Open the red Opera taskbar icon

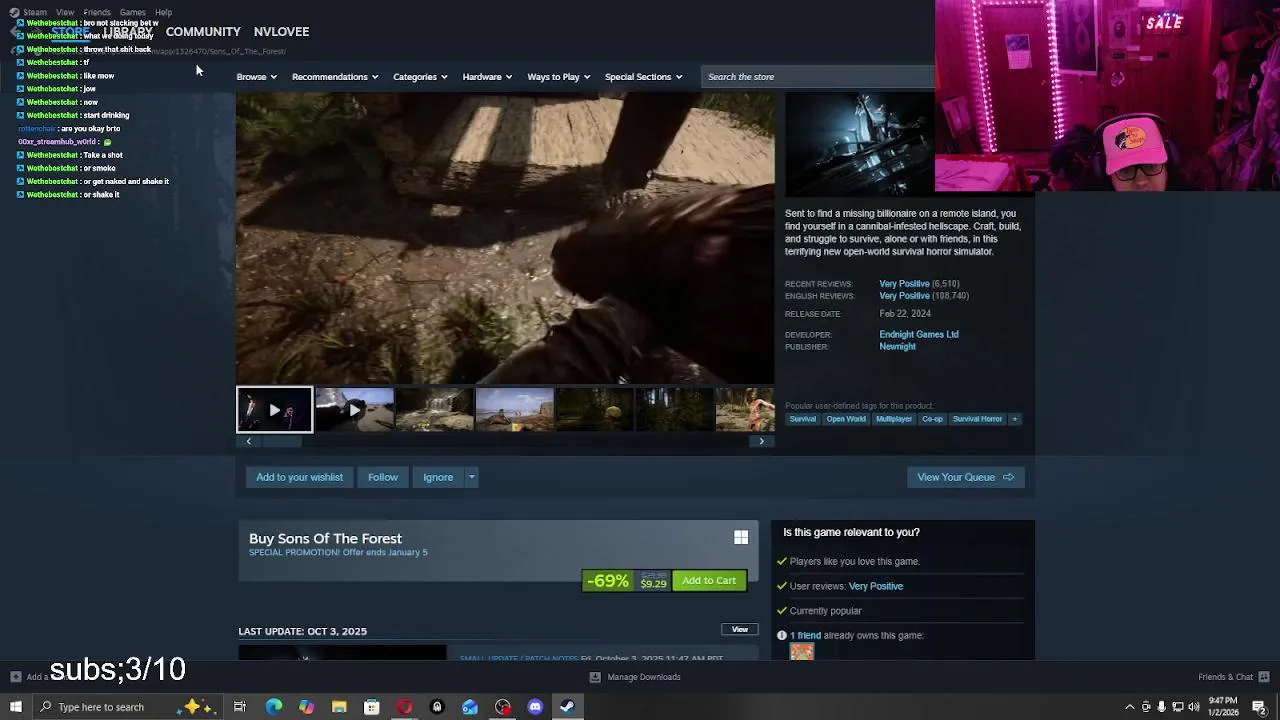[x=404, y=707]
